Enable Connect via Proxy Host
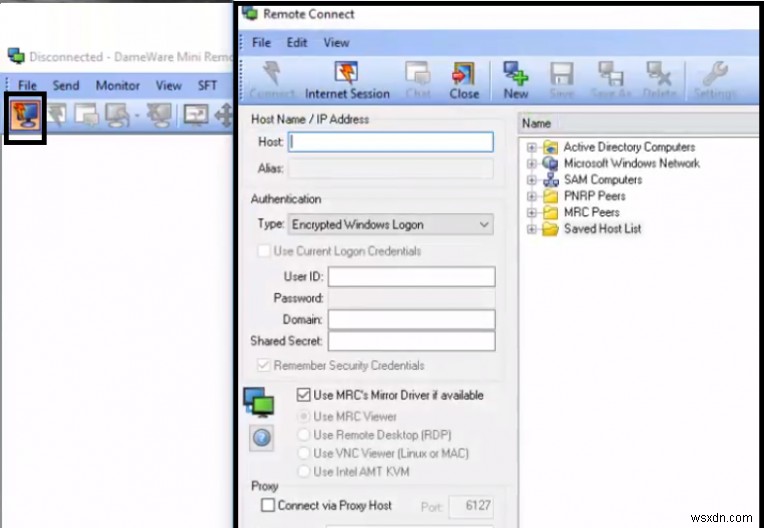 [267, 505]
